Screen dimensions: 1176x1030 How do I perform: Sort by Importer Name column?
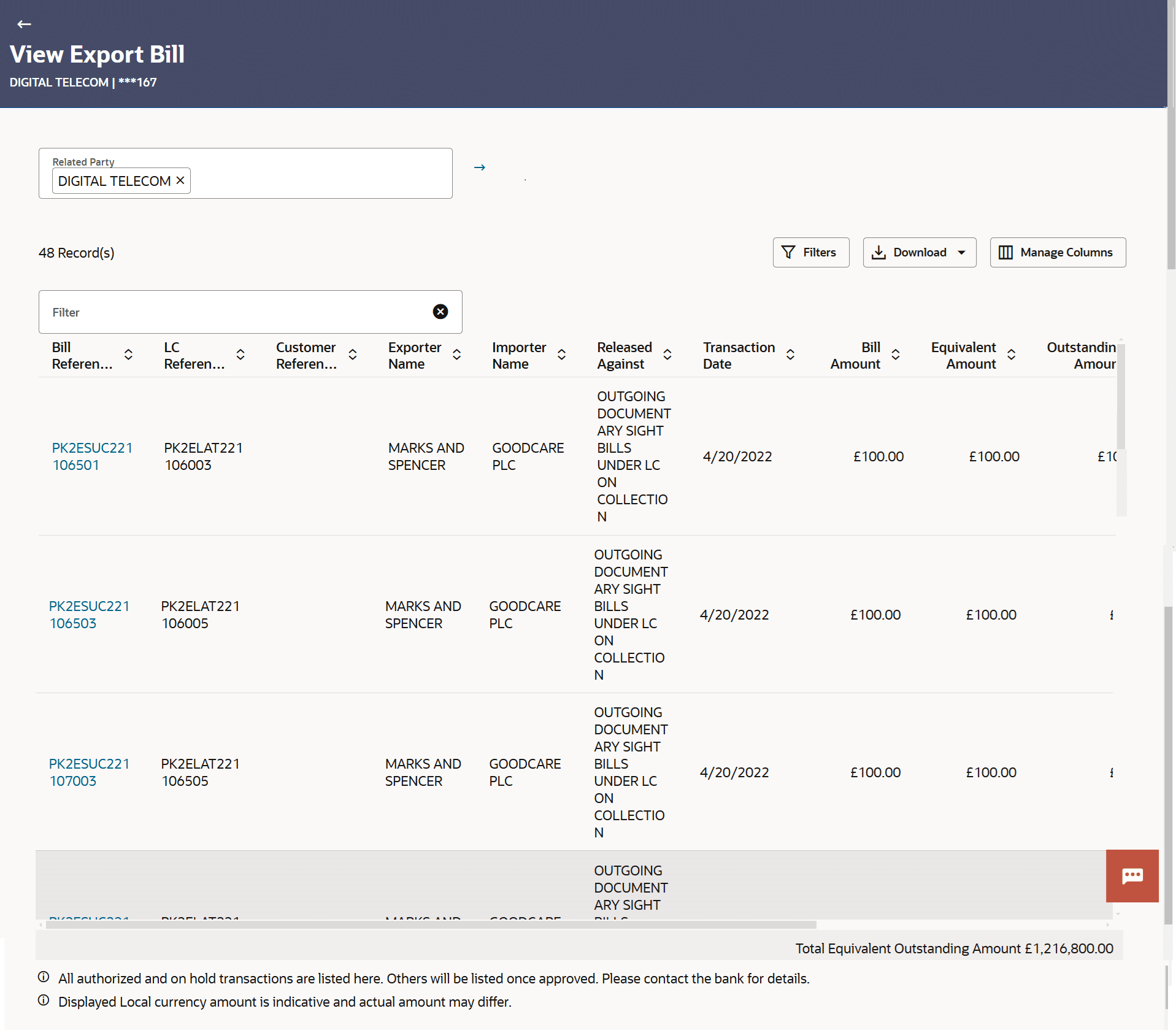(x=561, y=355)
